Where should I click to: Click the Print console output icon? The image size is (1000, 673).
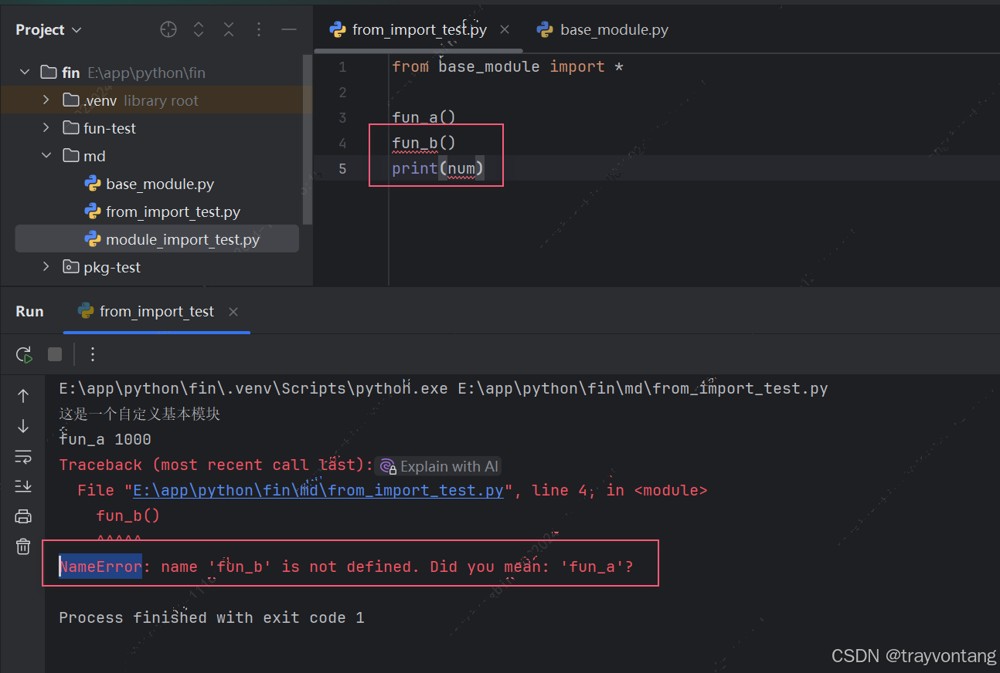click(23, 516)
